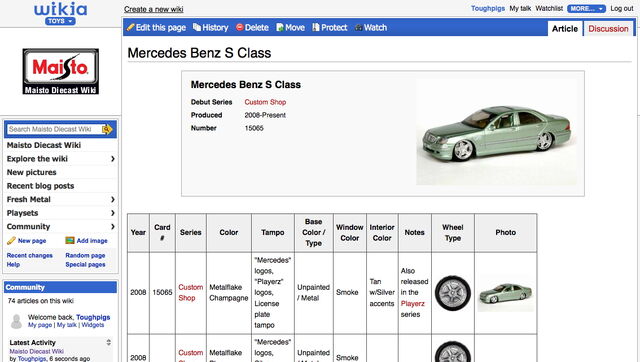This screenshot has width=640, height=362.
Task: Click the 74 articles on this wiki text
Action: [x=41, y=301]
